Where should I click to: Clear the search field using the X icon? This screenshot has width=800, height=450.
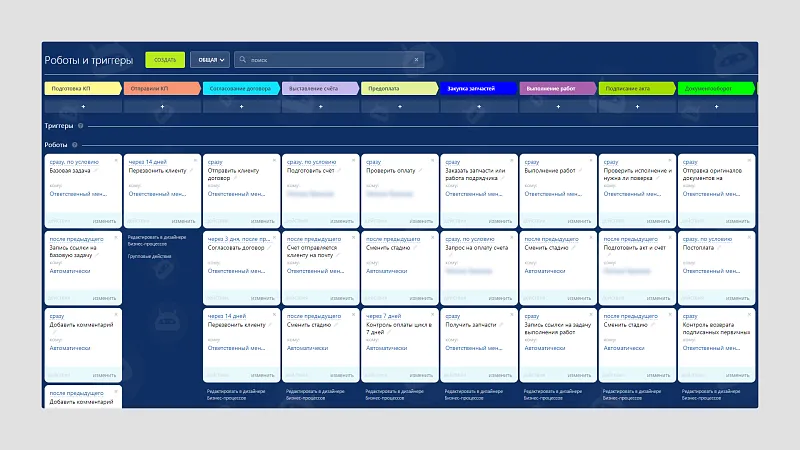coord(416,60)
